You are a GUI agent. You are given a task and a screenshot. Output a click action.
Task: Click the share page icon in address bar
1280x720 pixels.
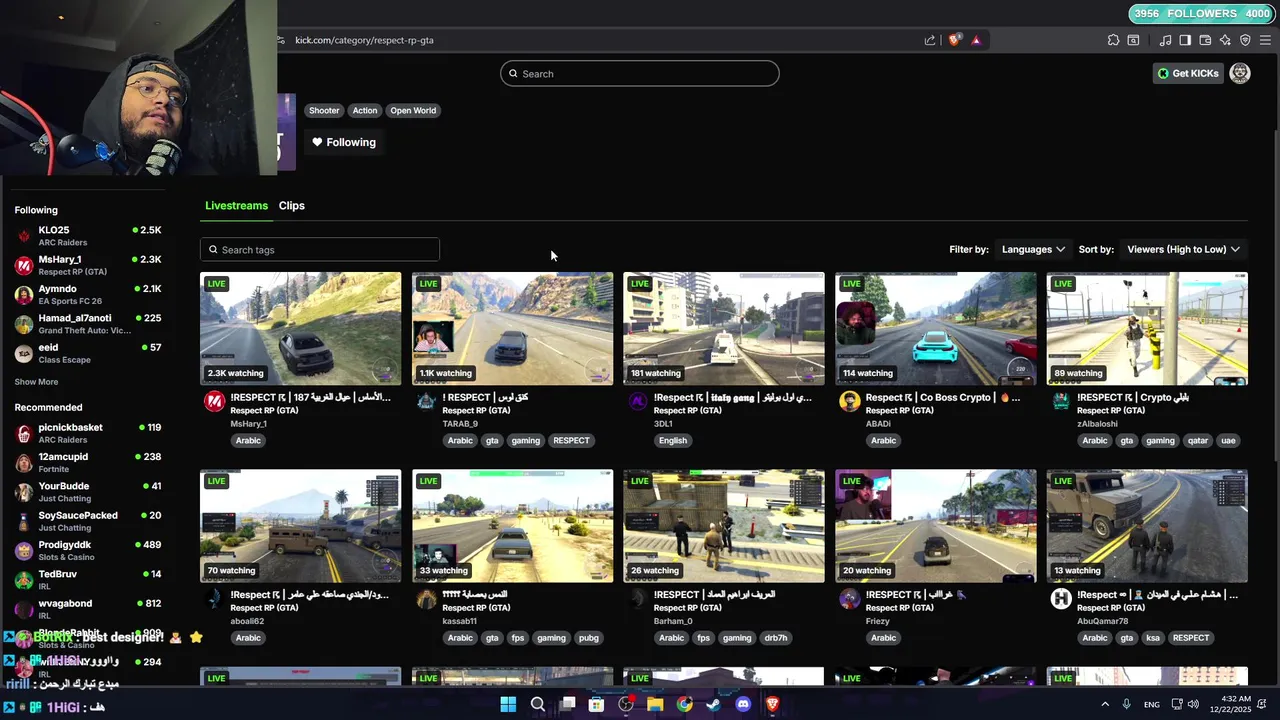point(930,40)
